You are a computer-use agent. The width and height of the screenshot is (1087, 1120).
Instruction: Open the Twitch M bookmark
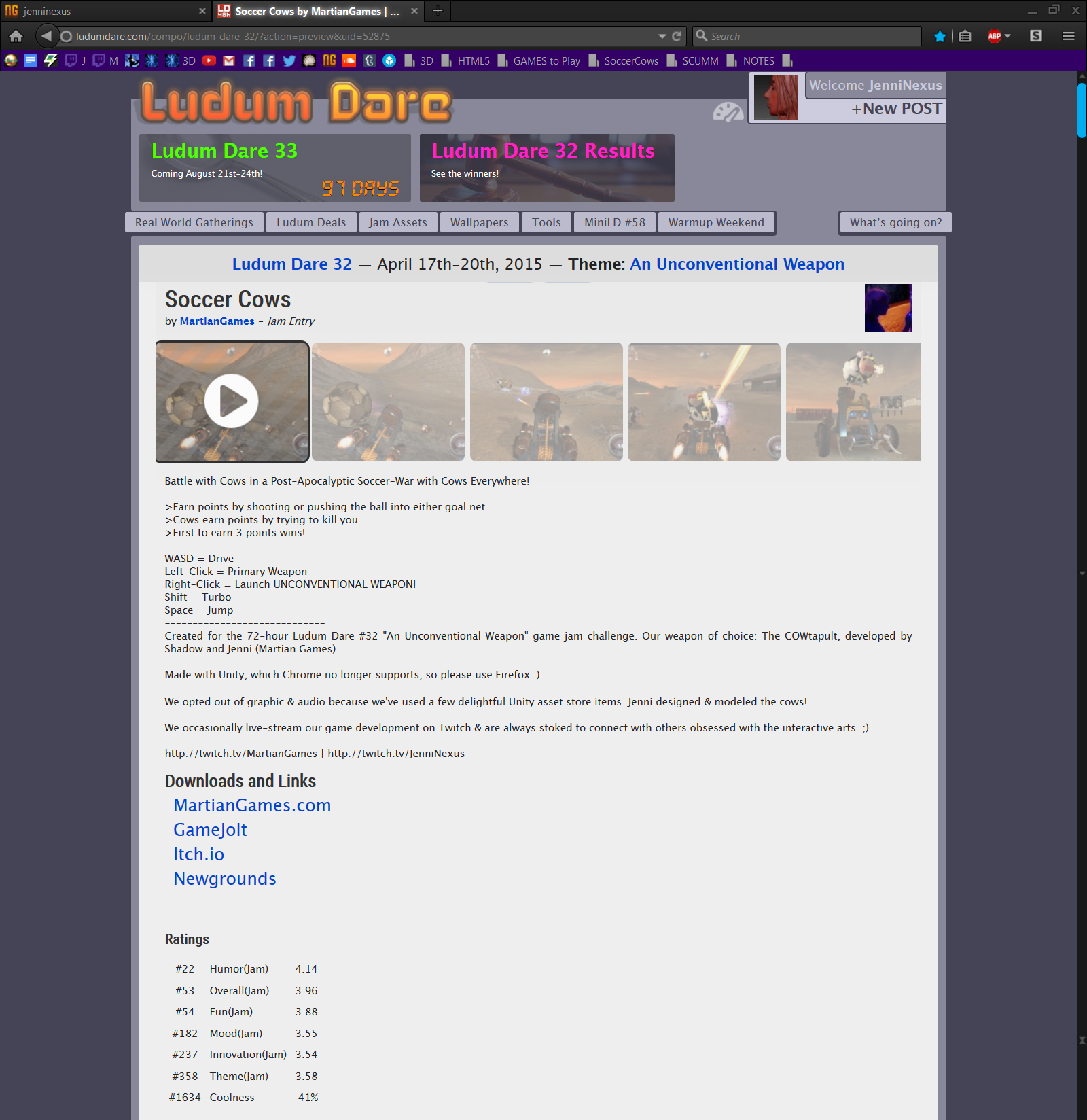tap(105, 60)
